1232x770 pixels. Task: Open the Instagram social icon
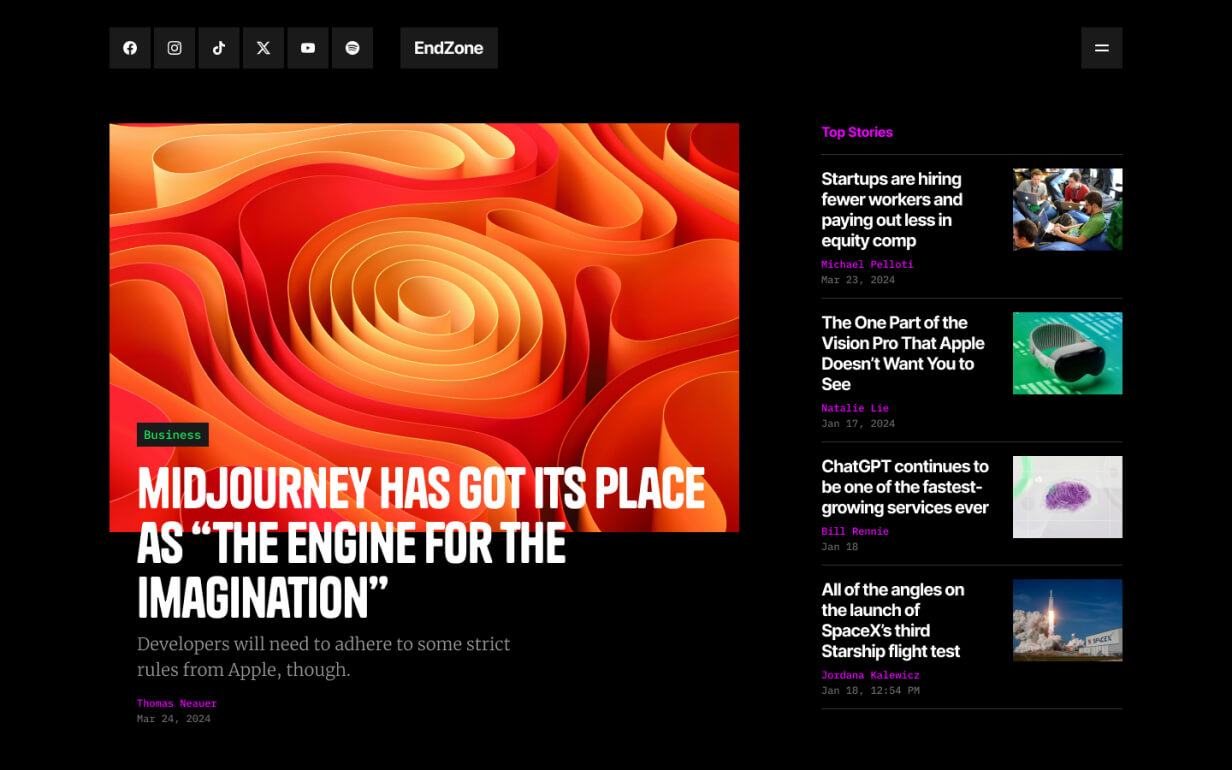click(174, 48)
